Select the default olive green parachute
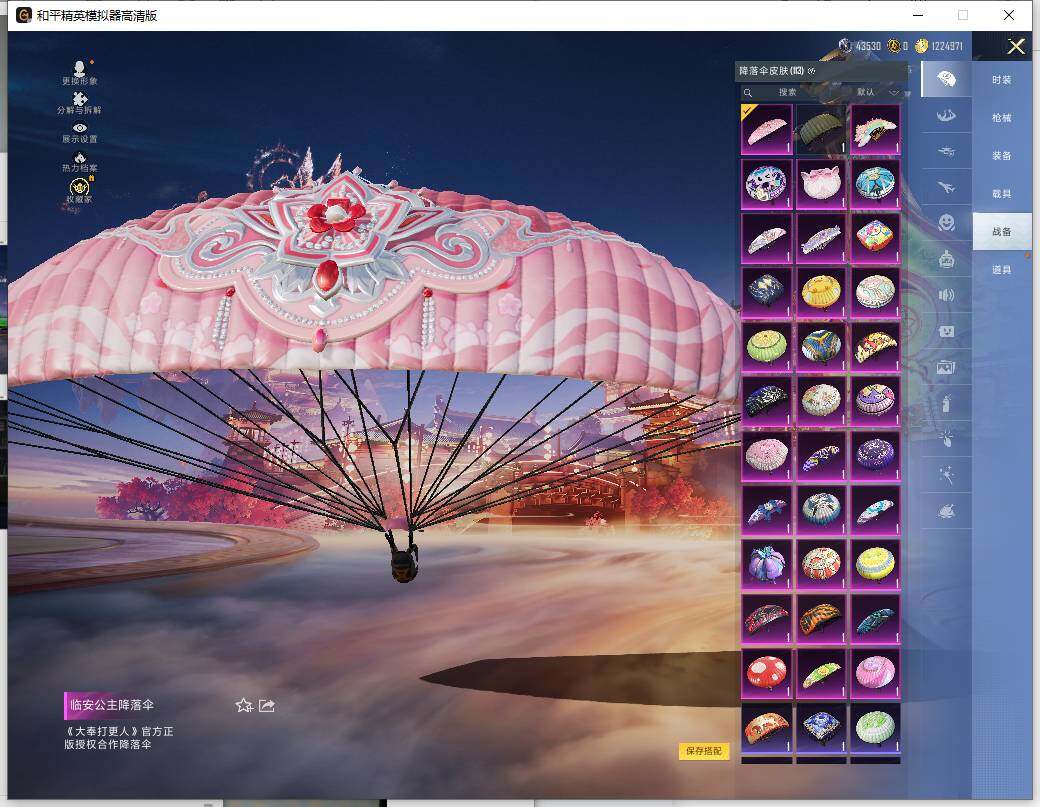Image resolution: width=1040 pixels, height=807 pixels. [x=821, y=130]
